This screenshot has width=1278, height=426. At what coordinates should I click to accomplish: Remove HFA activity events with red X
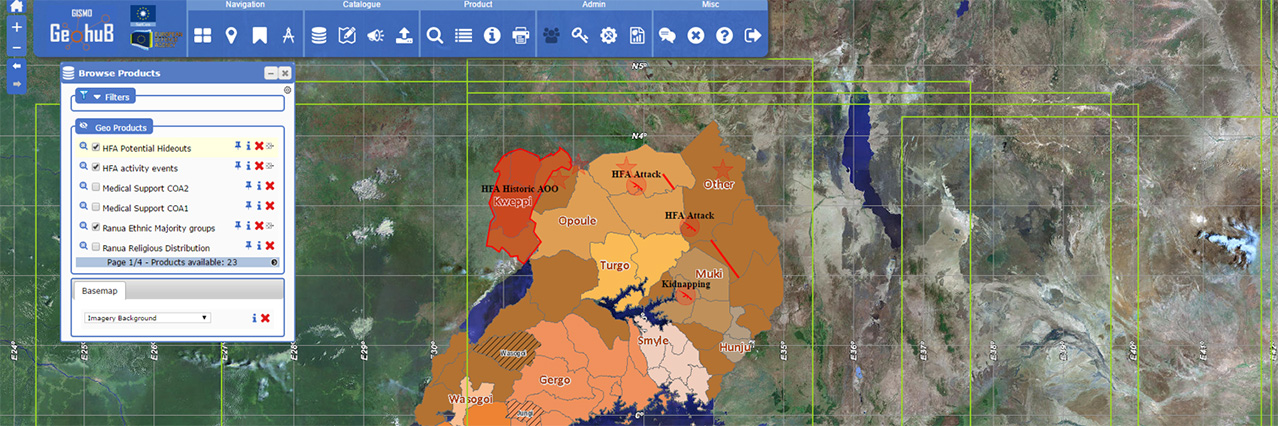click(259, 167)
